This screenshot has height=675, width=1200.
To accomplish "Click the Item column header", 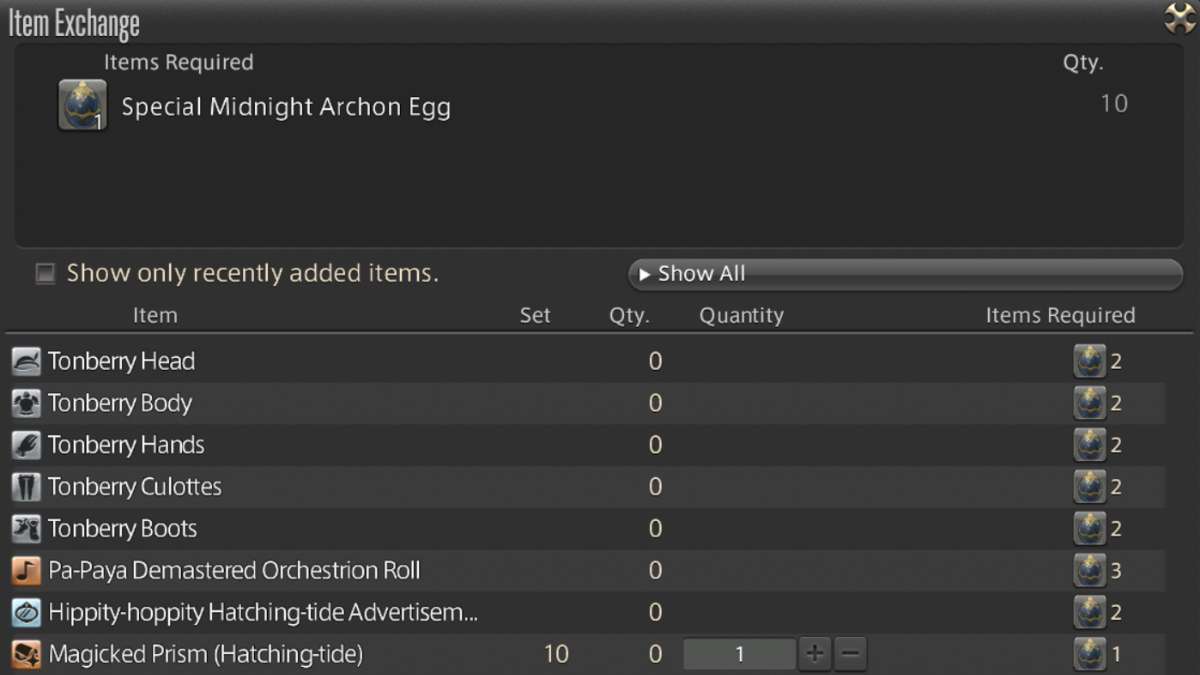I will point(155,315).
